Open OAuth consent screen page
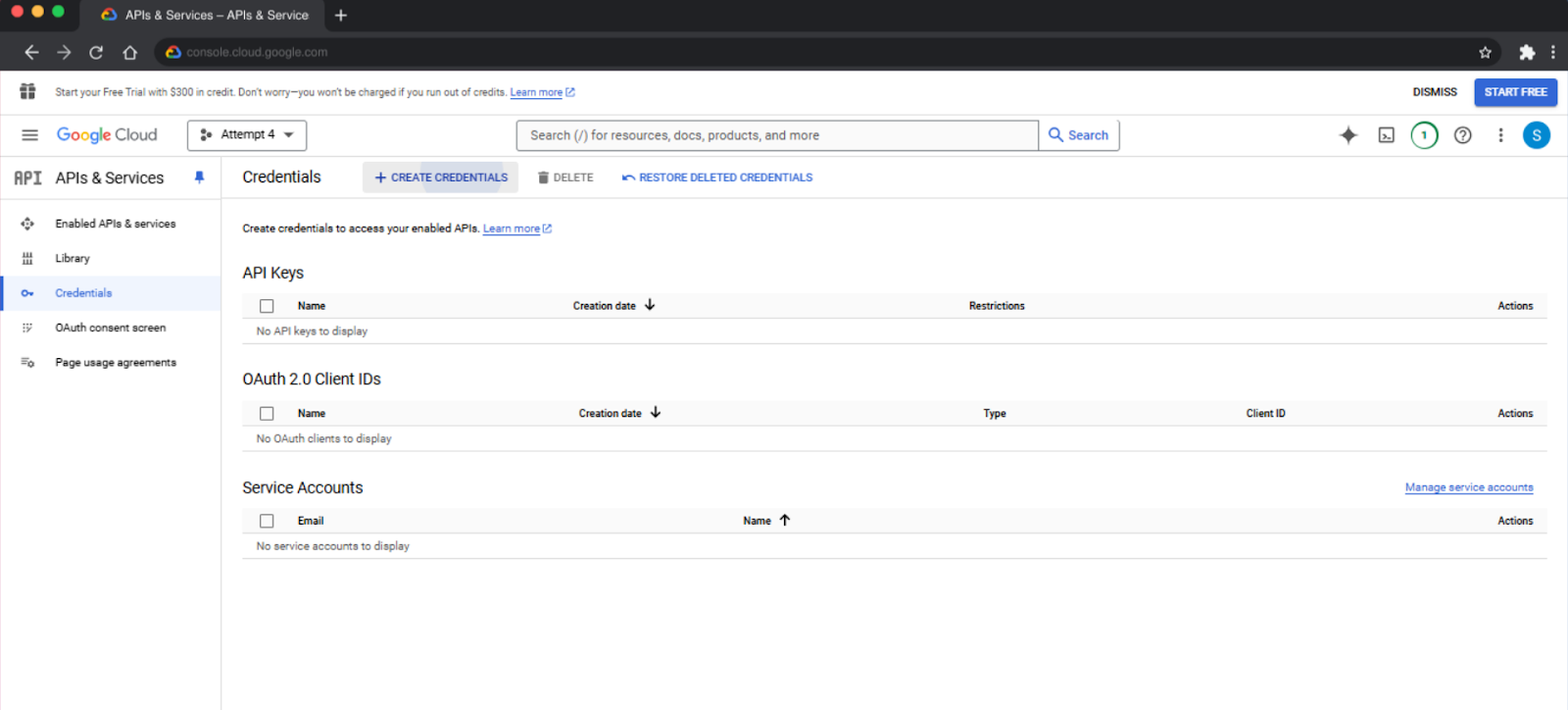This screenshot has width=1568, height=710. [x=111, y=328]
